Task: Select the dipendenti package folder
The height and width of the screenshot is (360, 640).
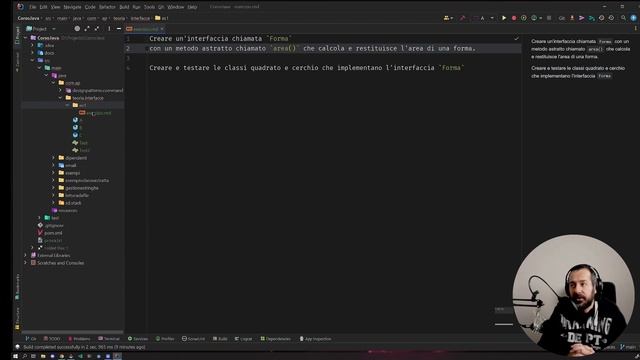Action: point(76,158)
